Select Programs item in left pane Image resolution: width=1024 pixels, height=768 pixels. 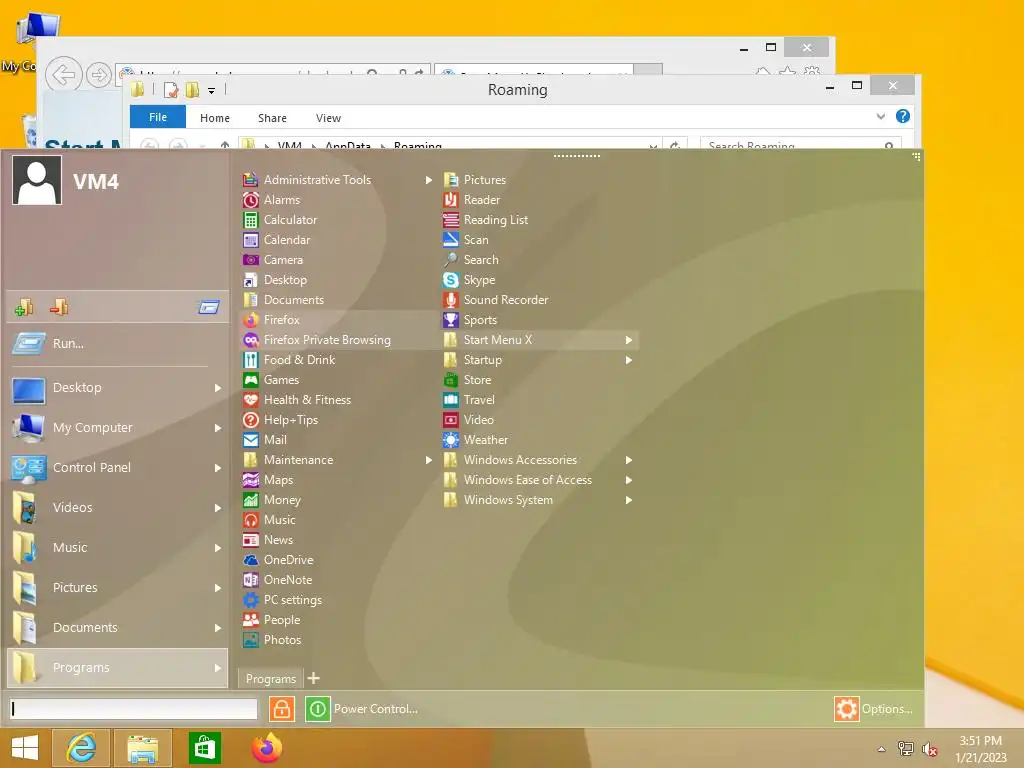118,667
